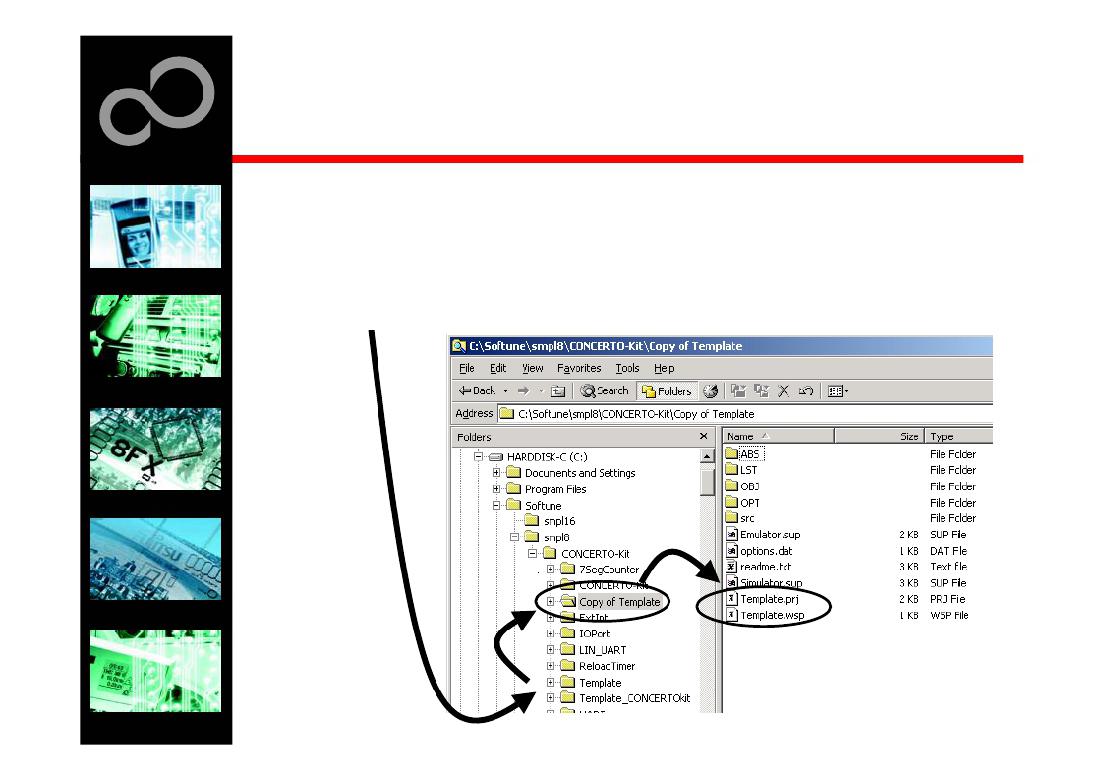This screenshot has height=780, width=1104.
Task: Click the History toolbar icon
Action: pos(710,391)
